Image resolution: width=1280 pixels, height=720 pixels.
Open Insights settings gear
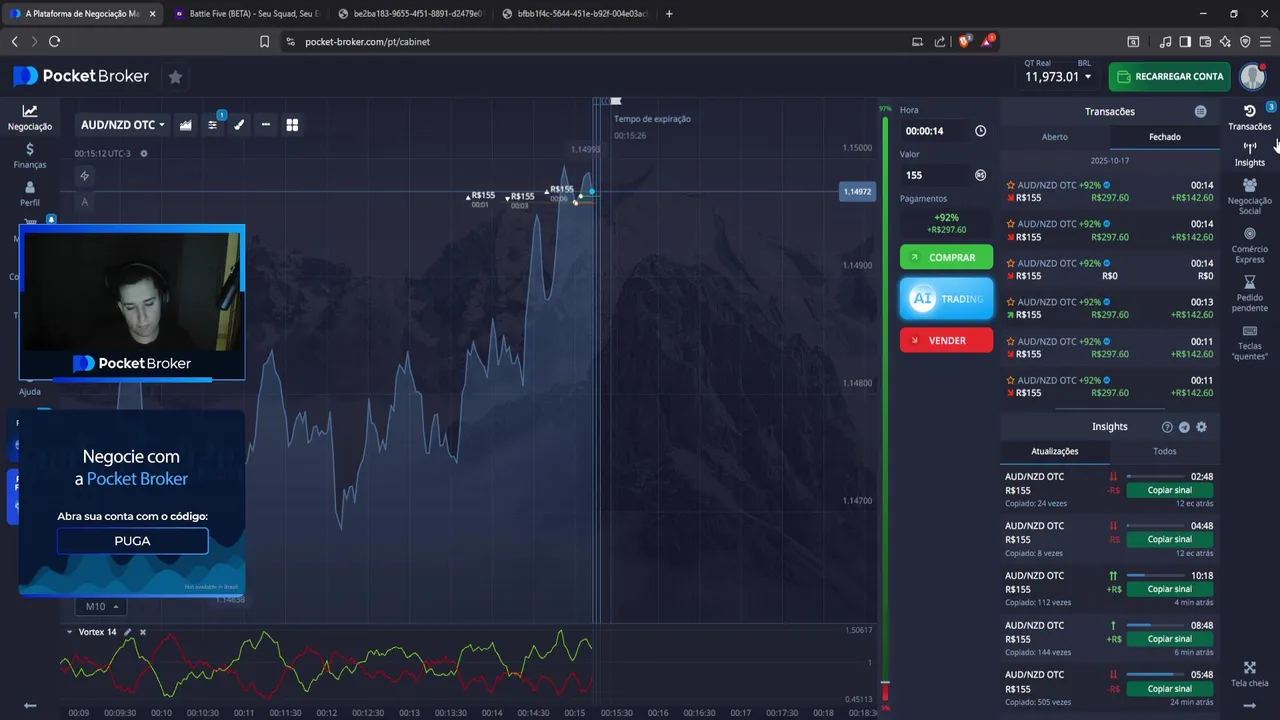(1202, 427)
